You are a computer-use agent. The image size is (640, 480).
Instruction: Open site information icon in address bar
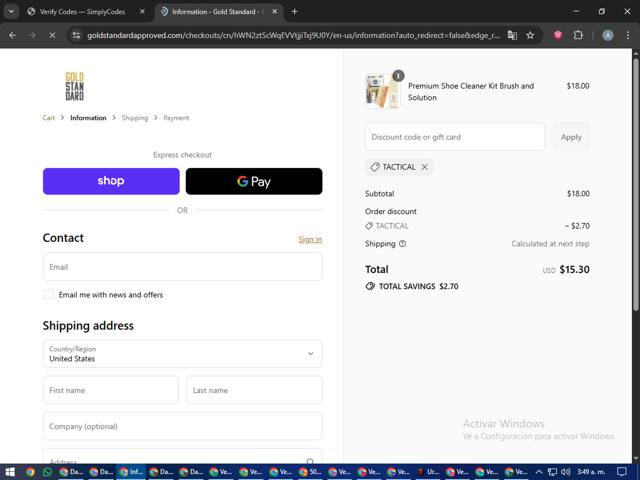(x=76, y=36)
